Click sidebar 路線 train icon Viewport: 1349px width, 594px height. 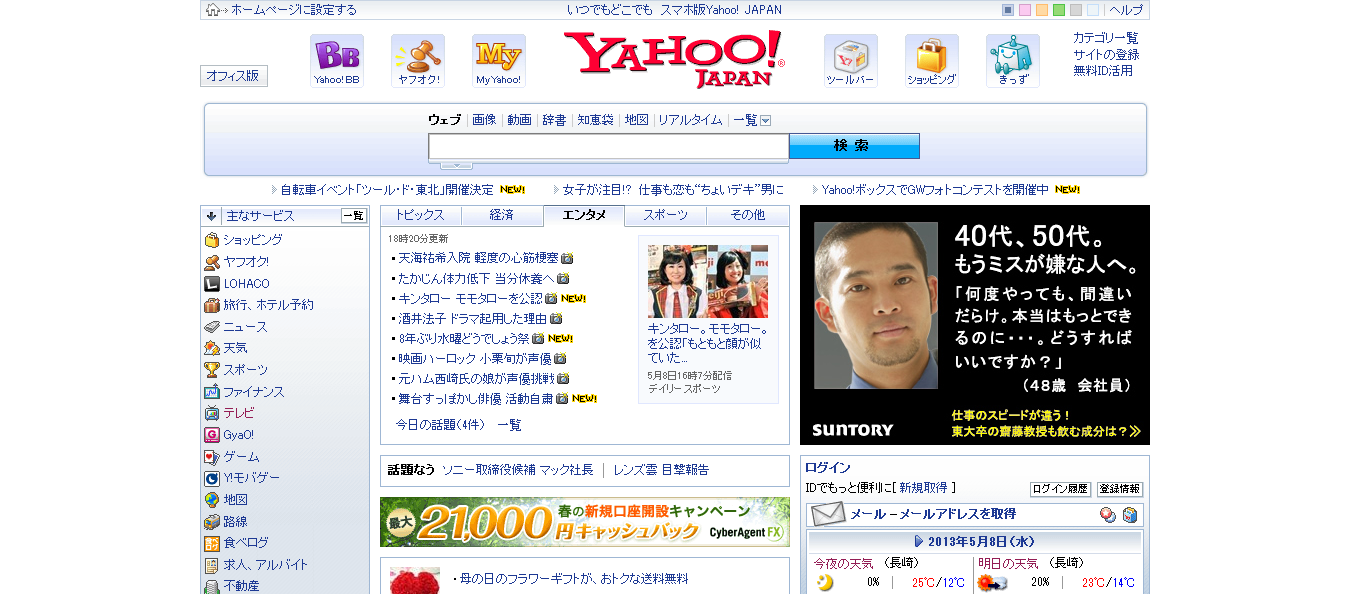(212, 522)
